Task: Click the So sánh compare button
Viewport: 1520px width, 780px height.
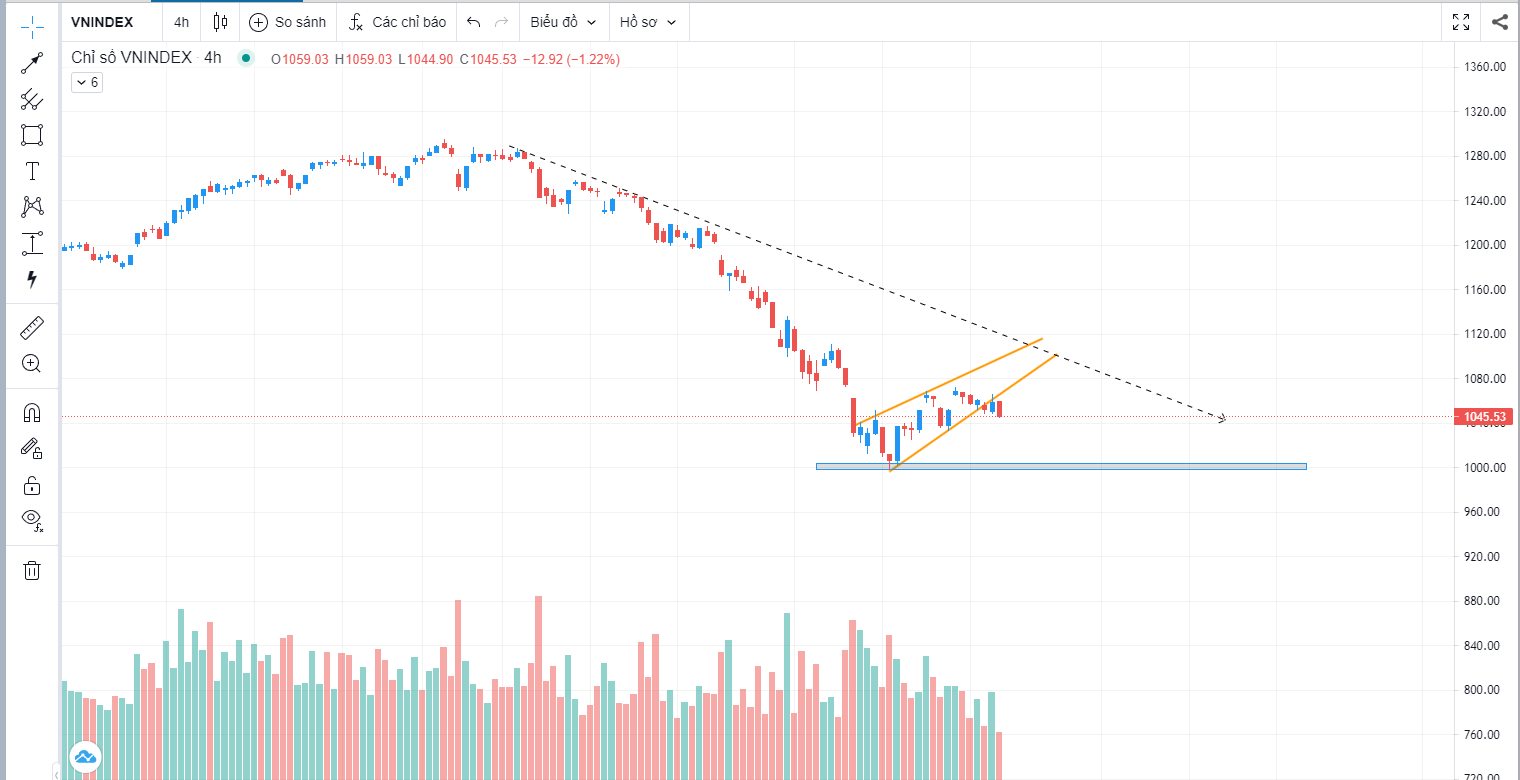Action: click(288, 21)
